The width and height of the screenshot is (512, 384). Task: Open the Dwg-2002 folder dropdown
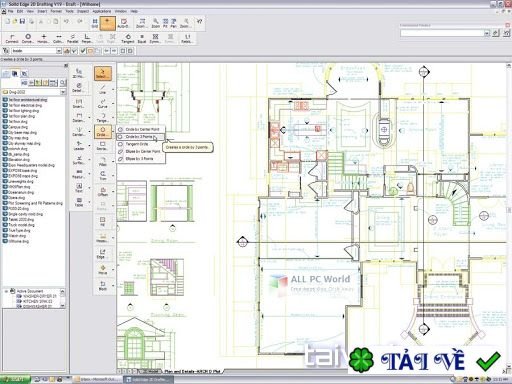click(63, 92)
